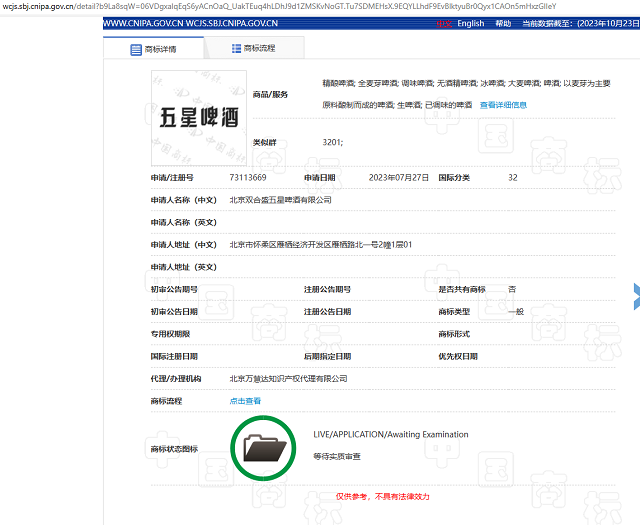Select similar group value 3201;
640x525 pixels.
[333, 142]
